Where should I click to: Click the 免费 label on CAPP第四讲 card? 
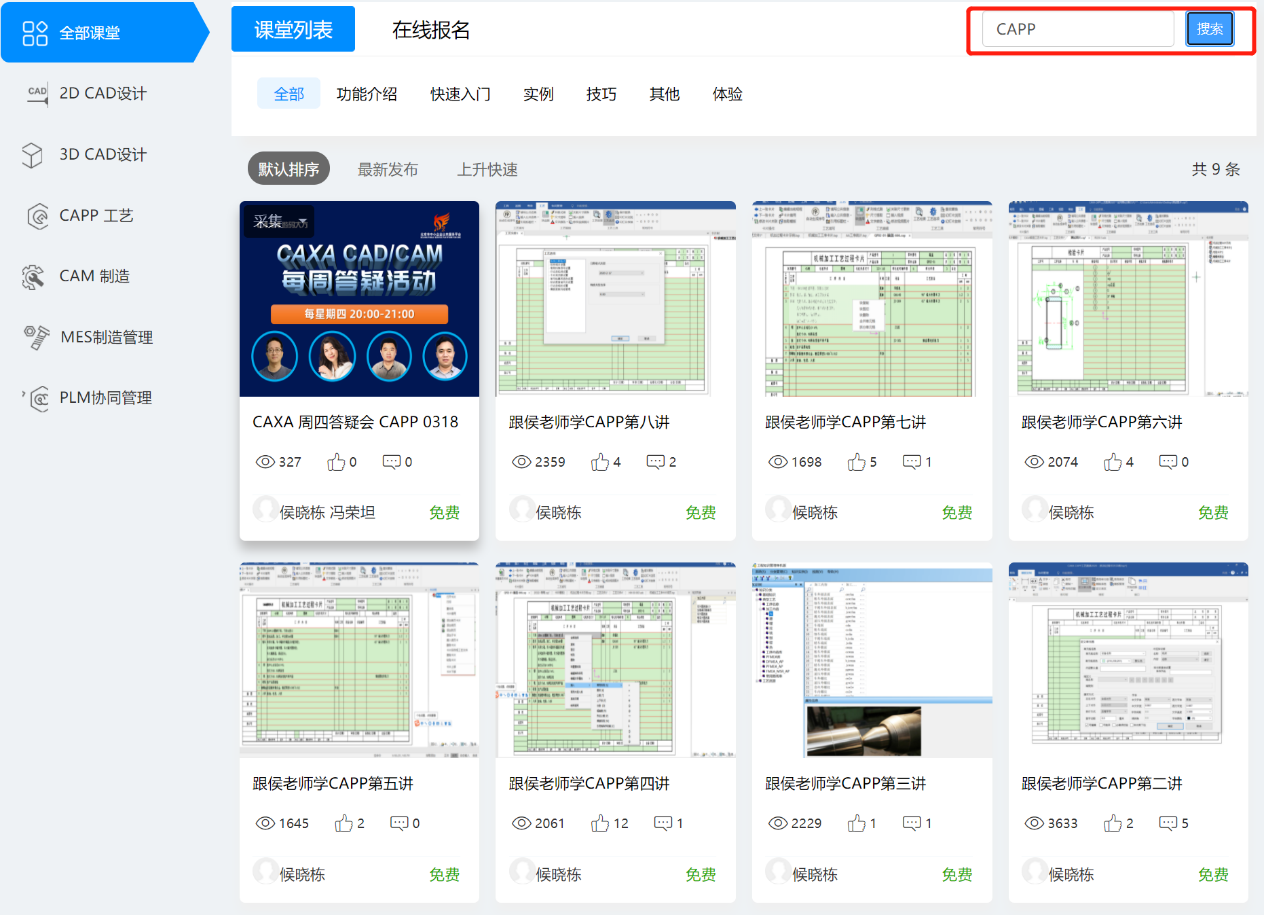pyautogui.click(x=701, y=875)
